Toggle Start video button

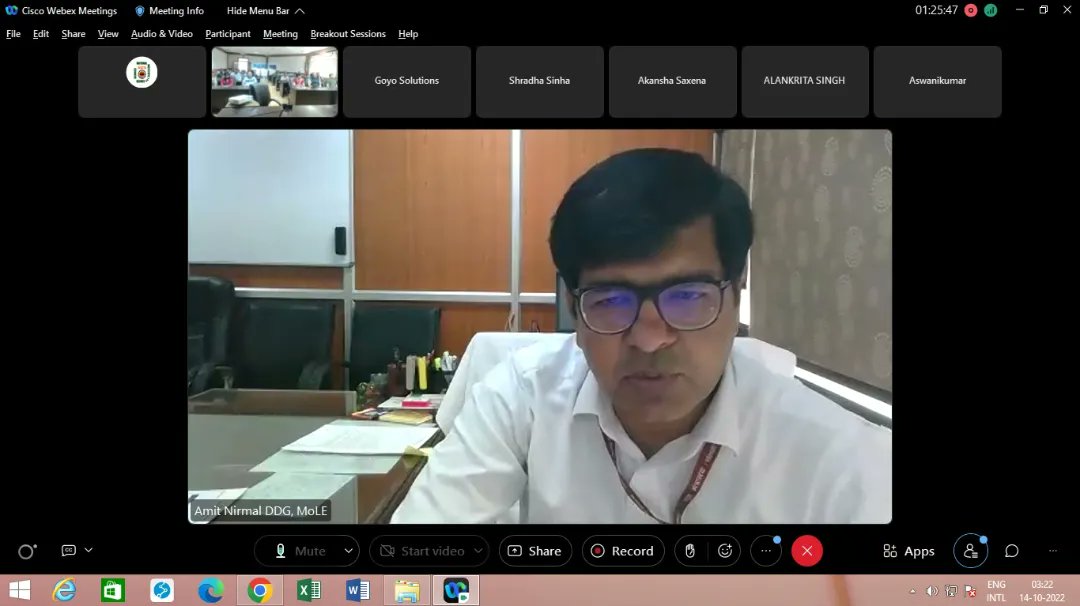[422, 551]
